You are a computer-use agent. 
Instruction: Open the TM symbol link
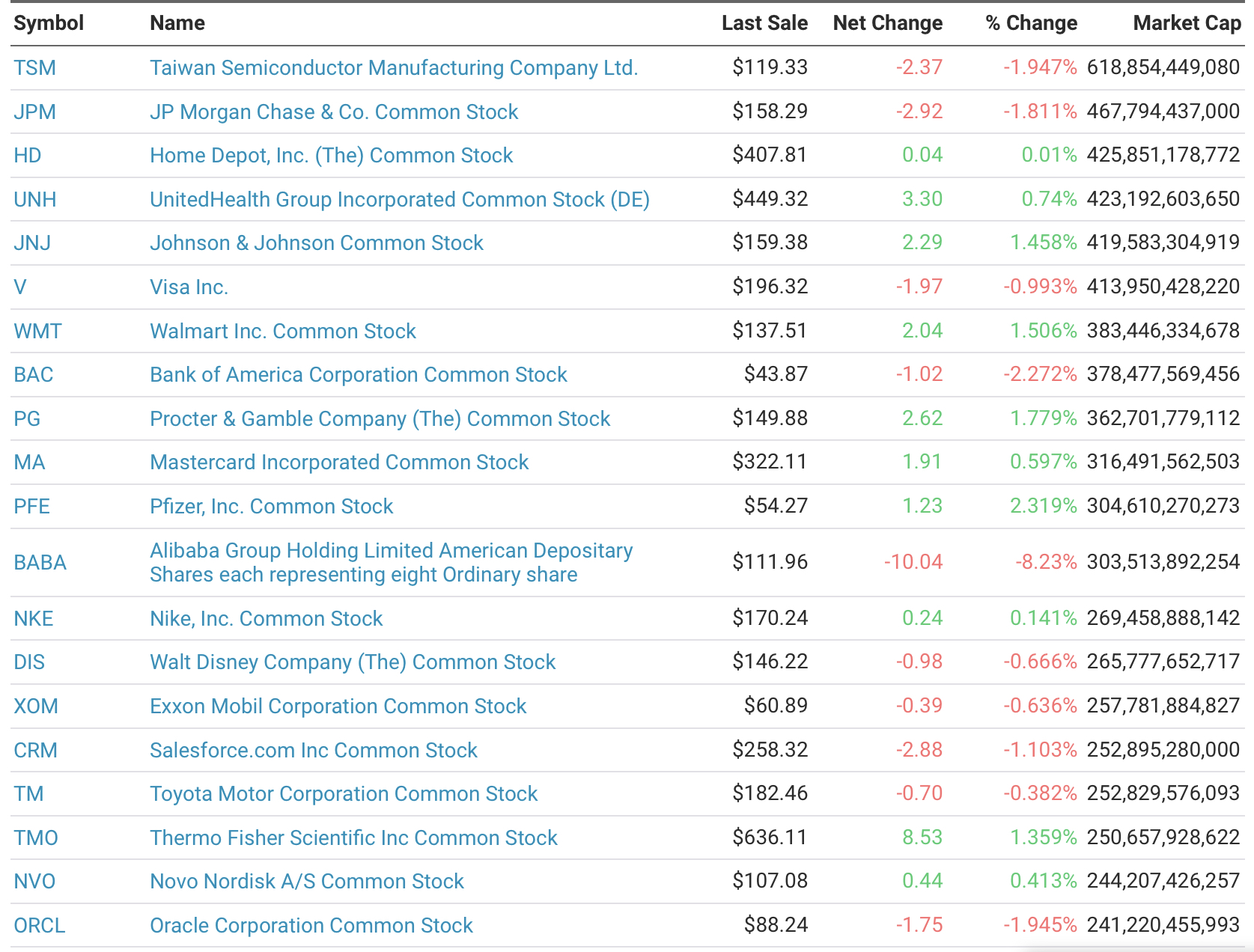click(28, 794)
